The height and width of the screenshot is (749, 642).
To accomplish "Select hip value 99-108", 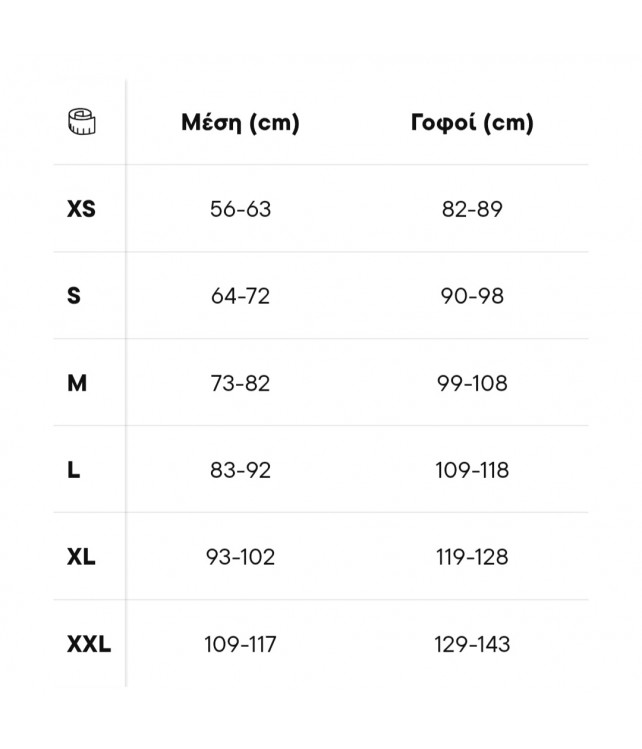I will click(x=472, y=383).
